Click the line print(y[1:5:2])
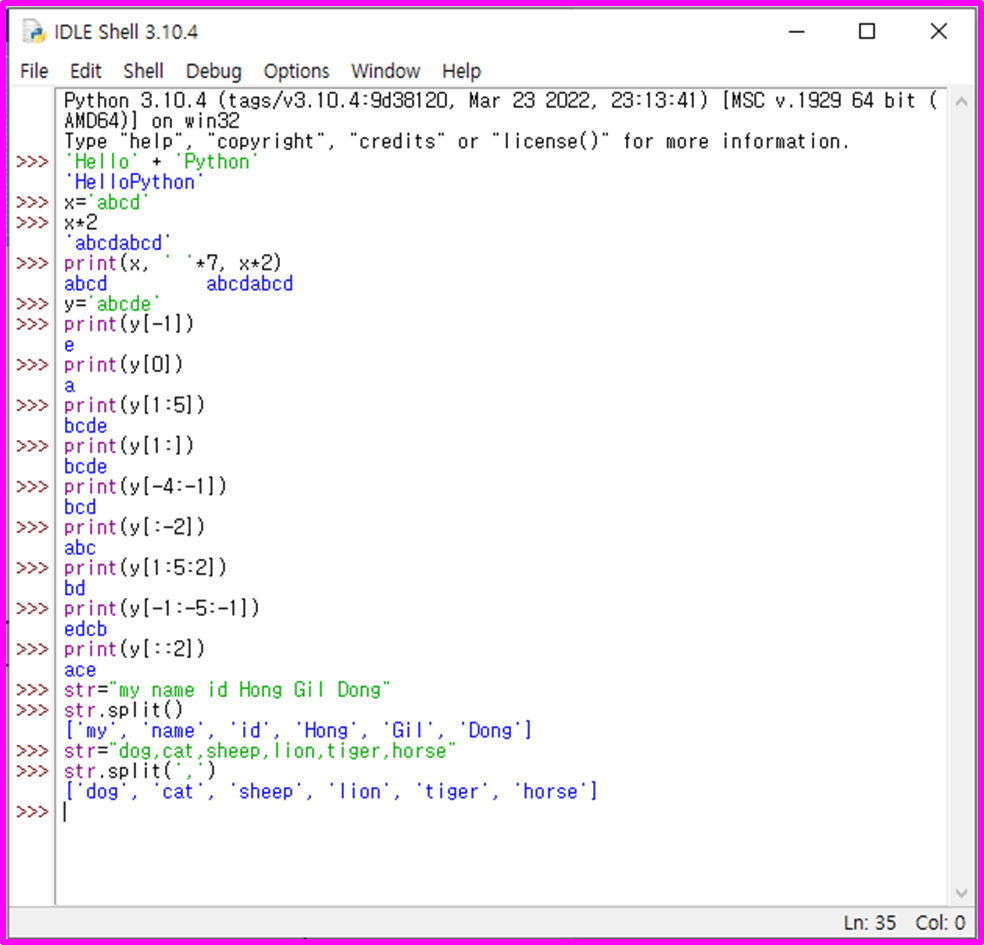The height and width of the screenshot is (945, 984). point(145,568)
